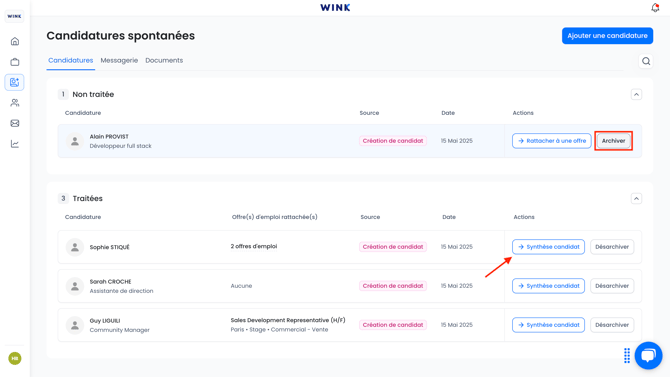Switch to the Documents tab
Screen dimensions: 670x377
pyautogui.click(x=164, y=60)
